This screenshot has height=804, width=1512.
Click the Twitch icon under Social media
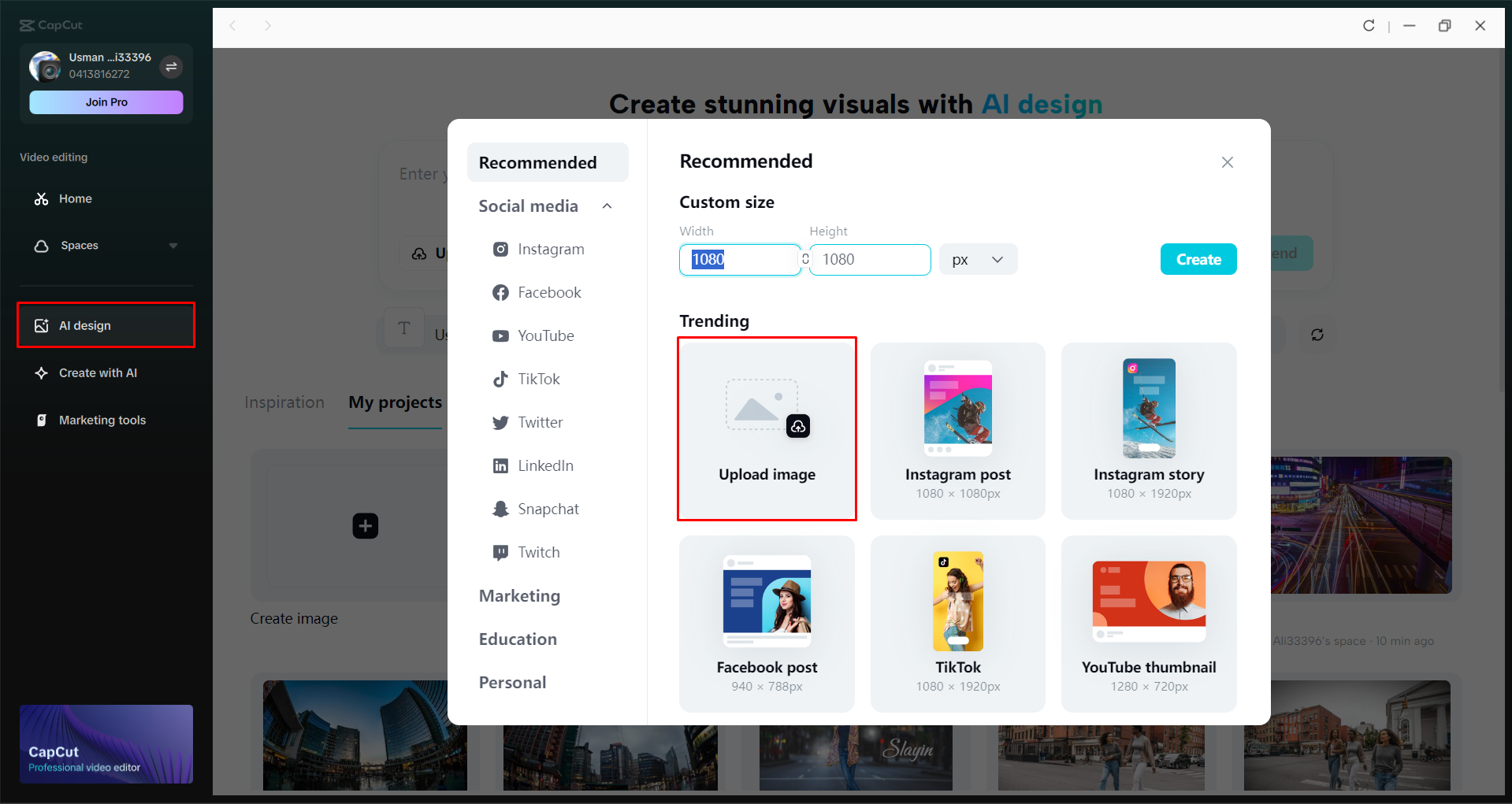coord(501,552)
